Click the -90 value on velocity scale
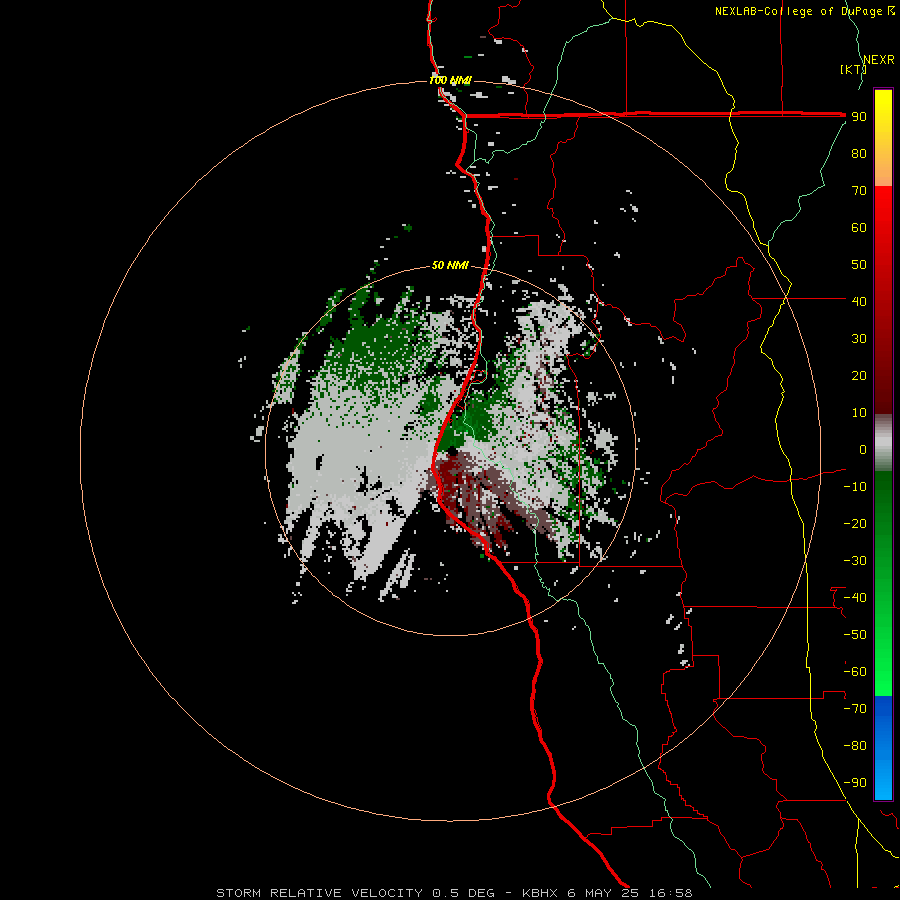The image size is (900, 900). pos(855,783)
